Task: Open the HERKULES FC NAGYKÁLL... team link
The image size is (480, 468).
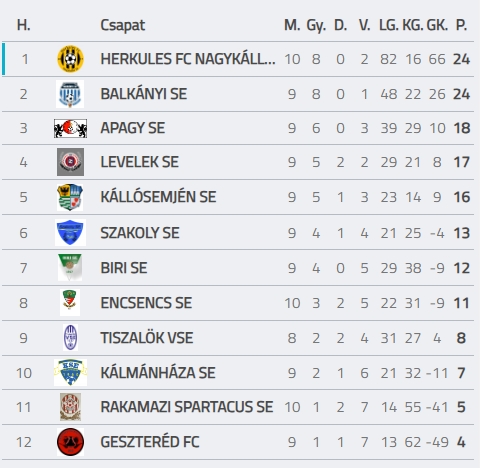Action: [x=188, y=59]
